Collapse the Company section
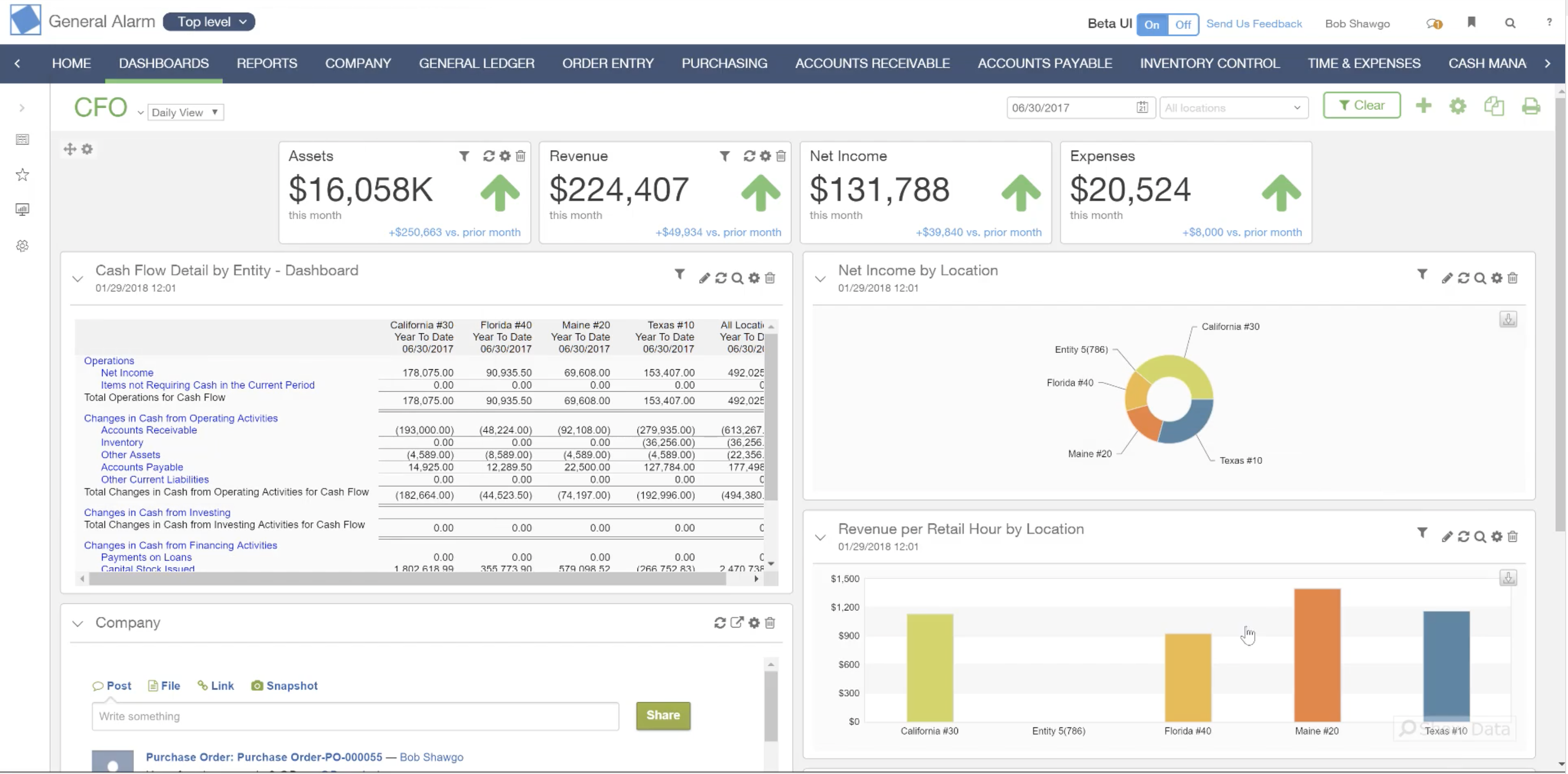 click(77, 622)
